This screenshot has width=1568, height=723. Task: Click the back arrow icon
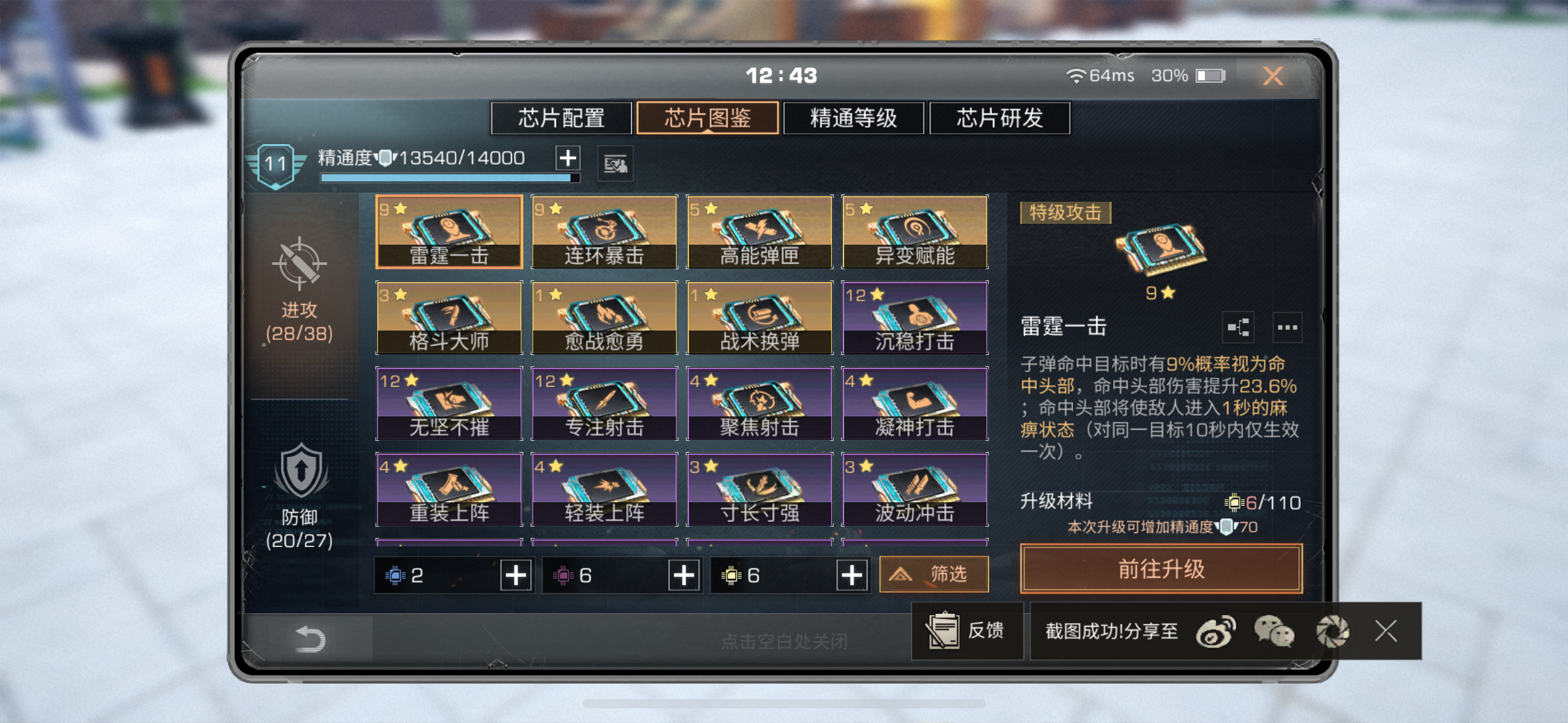(x=310, y=639)
